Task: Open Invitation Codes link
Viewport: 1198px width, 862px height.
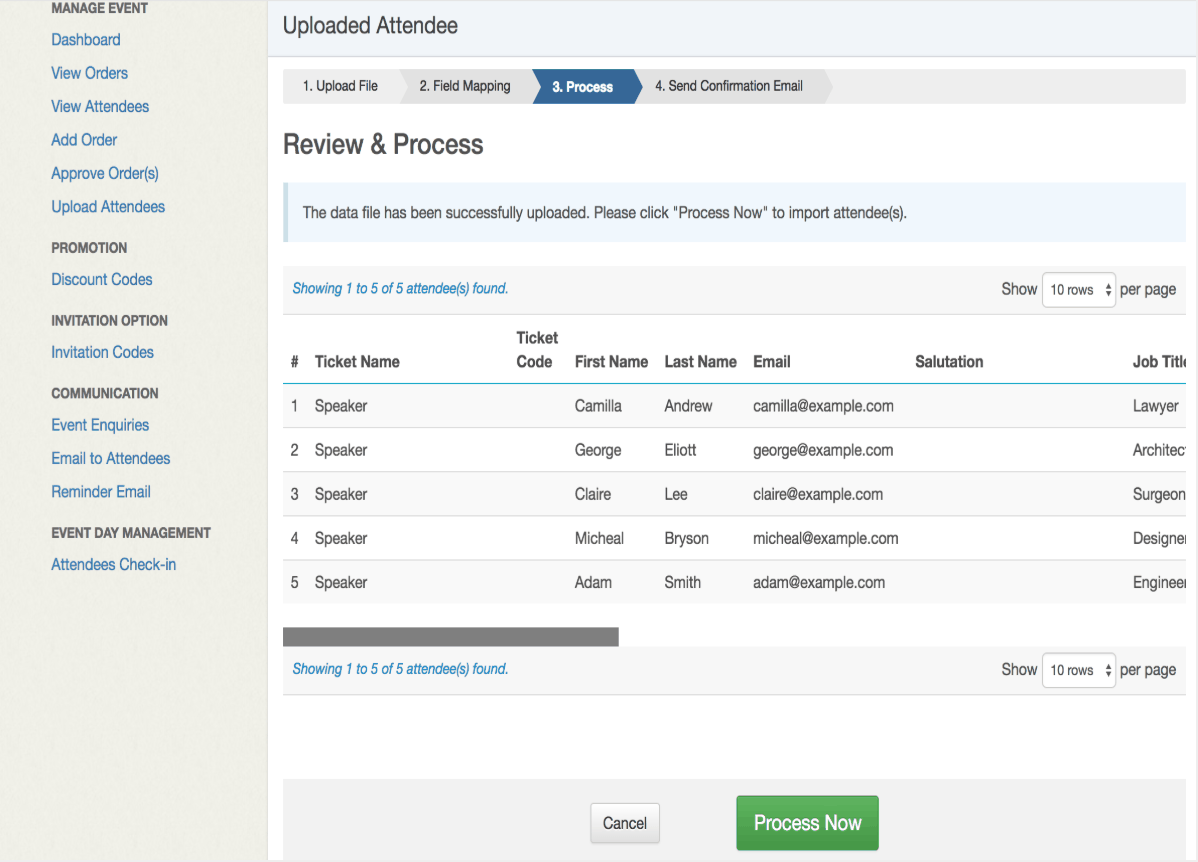Action: click(x=102, y=352)
